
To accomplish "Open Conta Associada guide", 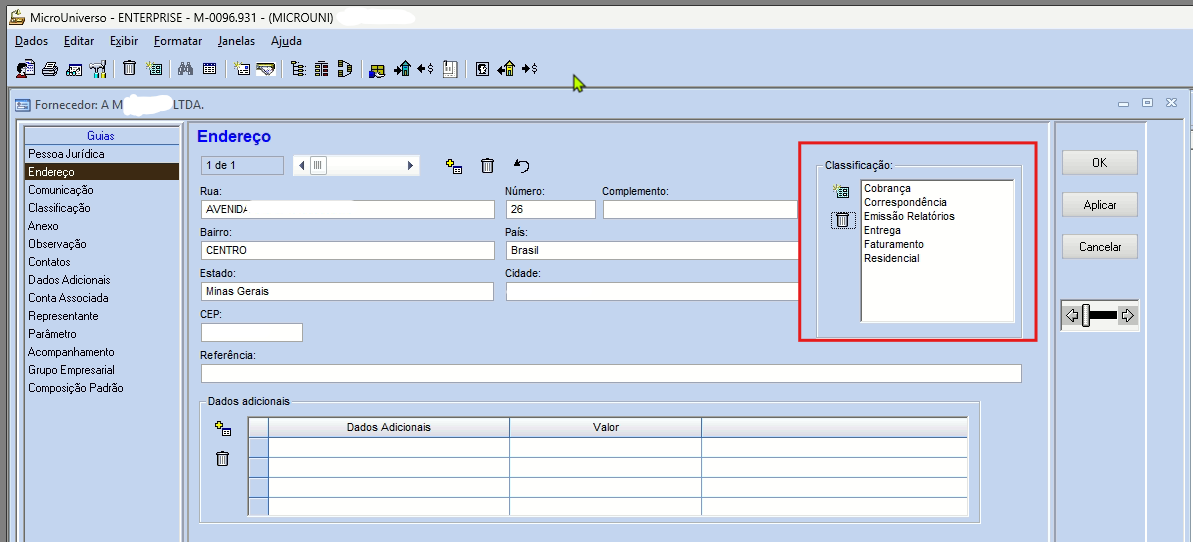I will tap(101, 298).
